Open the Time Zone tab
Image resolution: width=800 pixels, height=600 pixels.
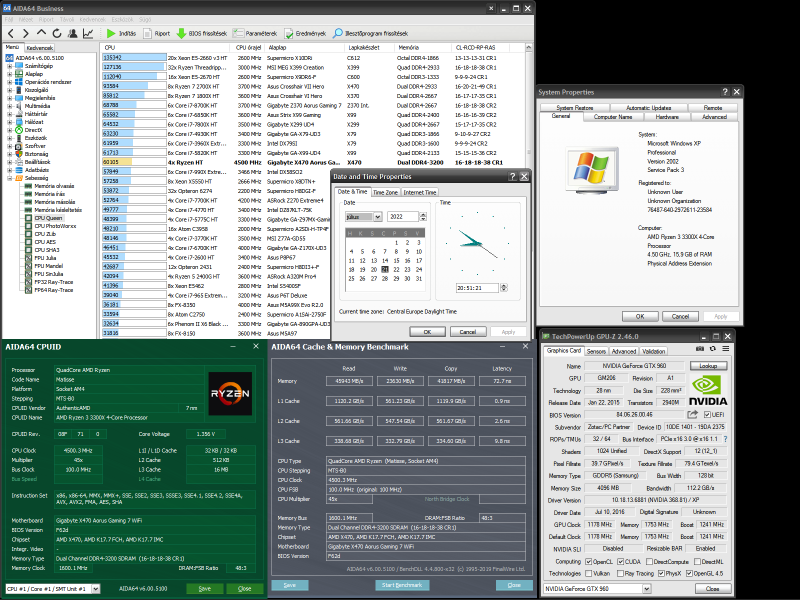385,192
